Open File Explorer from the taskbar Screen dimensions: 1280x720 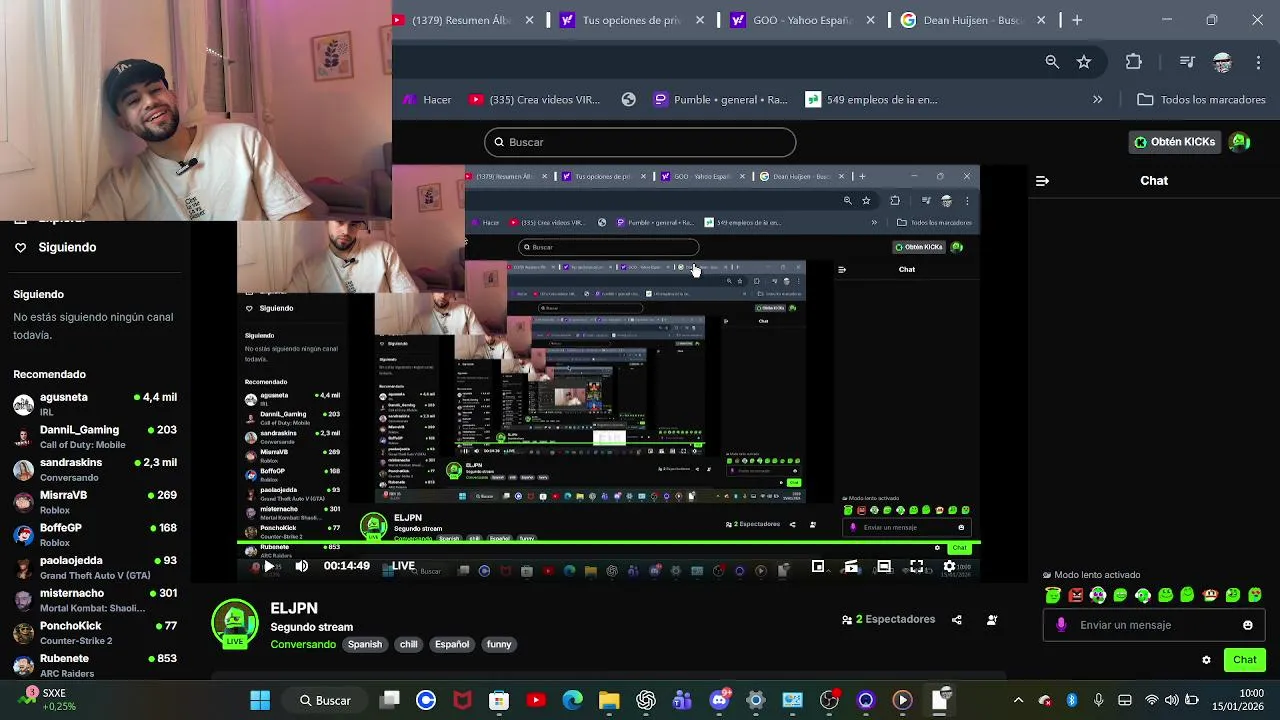609,701
